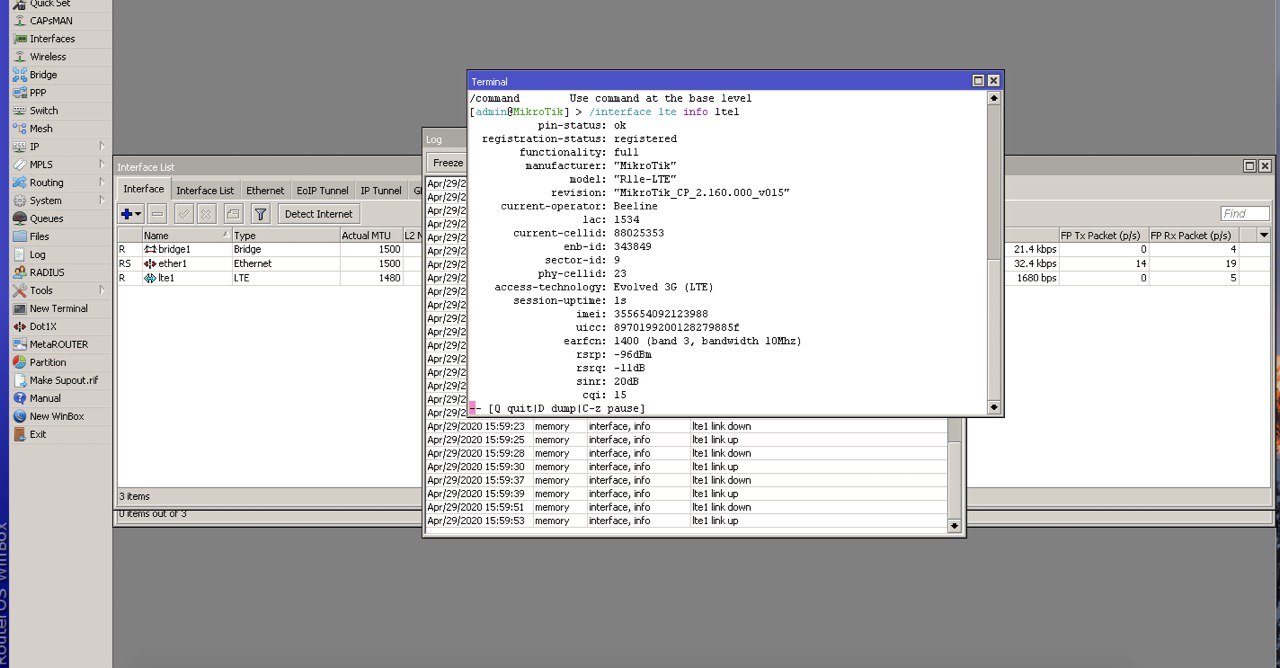Click the Disable (X) toolbar button

[206, 214]
